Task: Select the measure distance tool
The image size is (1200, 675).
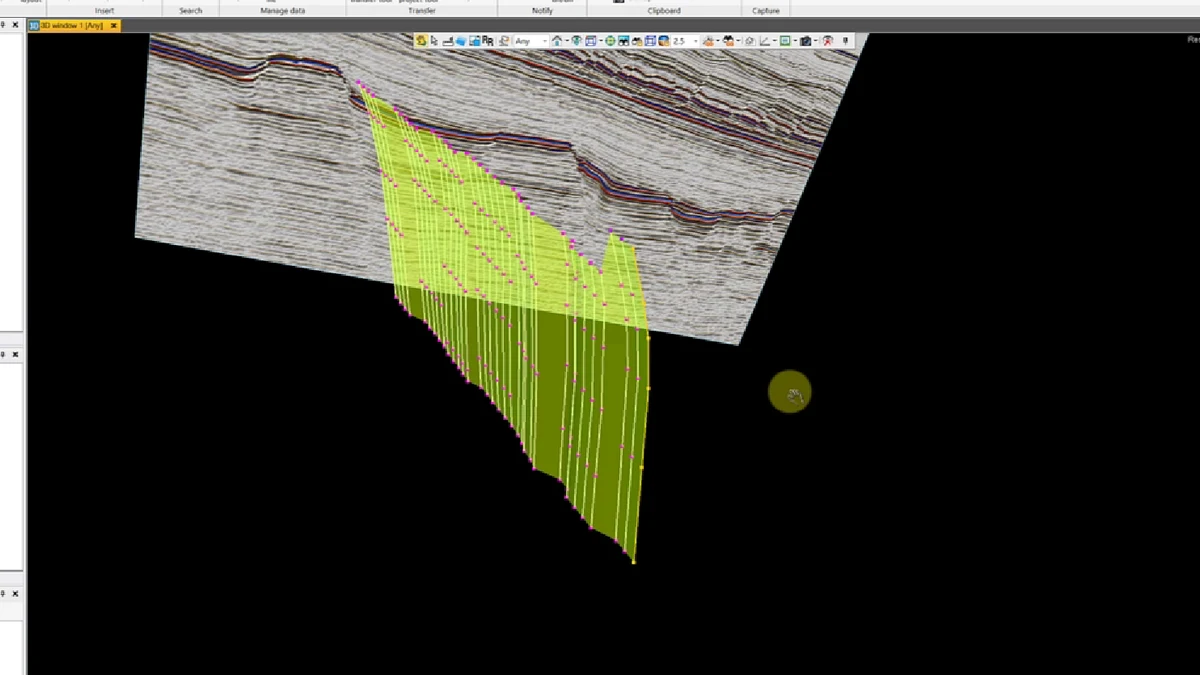Action: click(x=447, y=41)
